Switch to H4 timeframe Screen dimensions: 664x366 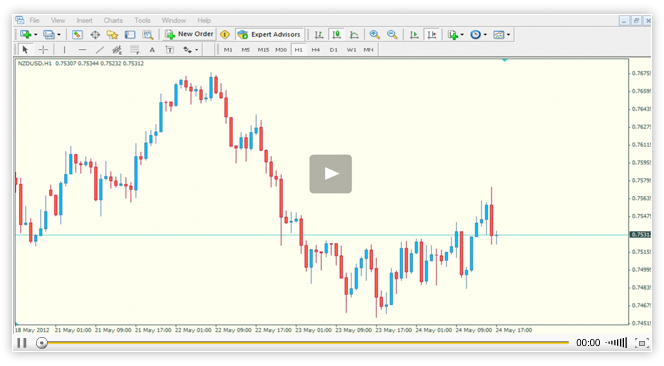316,50
